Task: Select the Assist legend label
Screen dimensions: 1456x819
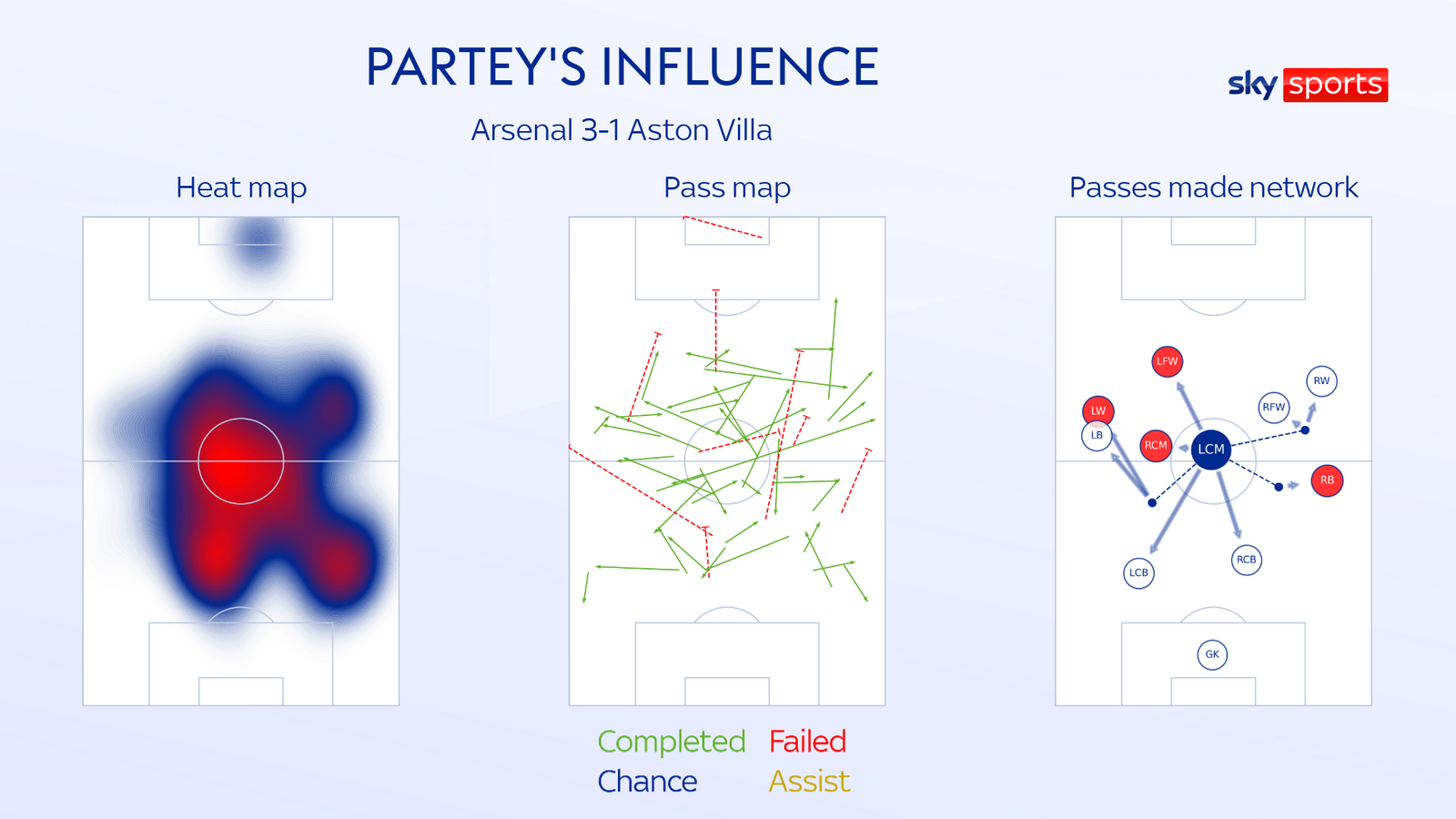Action: pyautogui.click(x=809, y=782)
